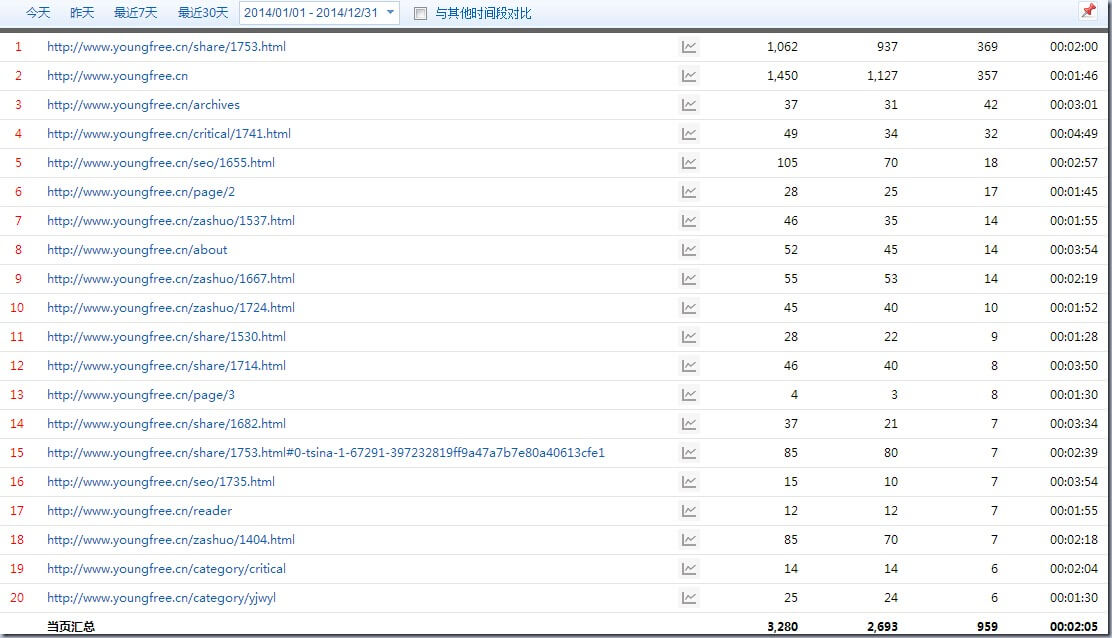
Task: Click duration 00:04:49 in critical/1741 row
Action: click(1074, 134)
